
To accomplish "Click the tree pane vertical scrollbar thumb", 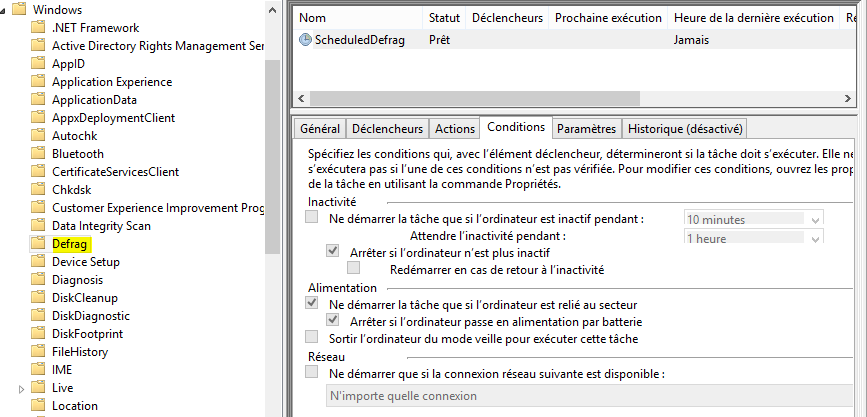I will [272, 156].
